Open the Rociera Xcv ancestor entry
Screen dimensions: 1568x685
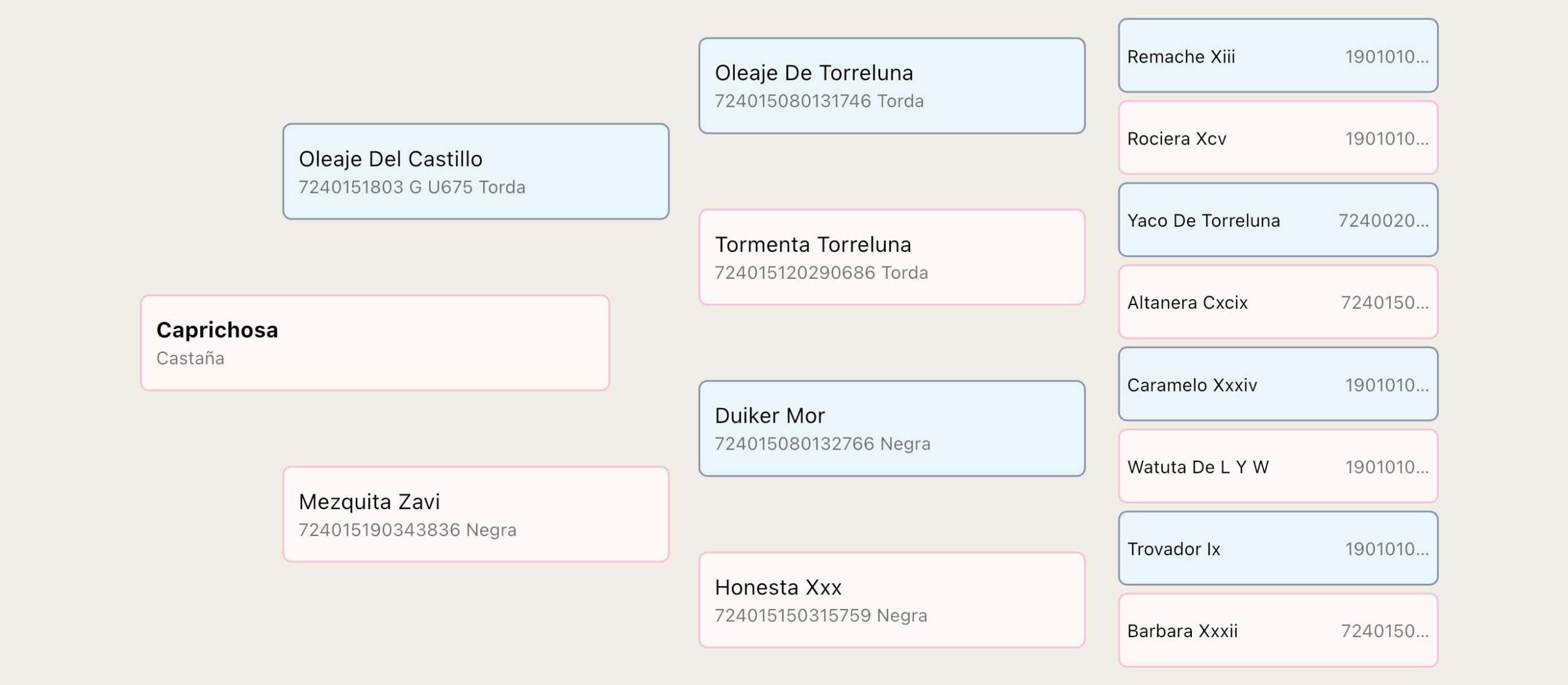(1278, 138)
